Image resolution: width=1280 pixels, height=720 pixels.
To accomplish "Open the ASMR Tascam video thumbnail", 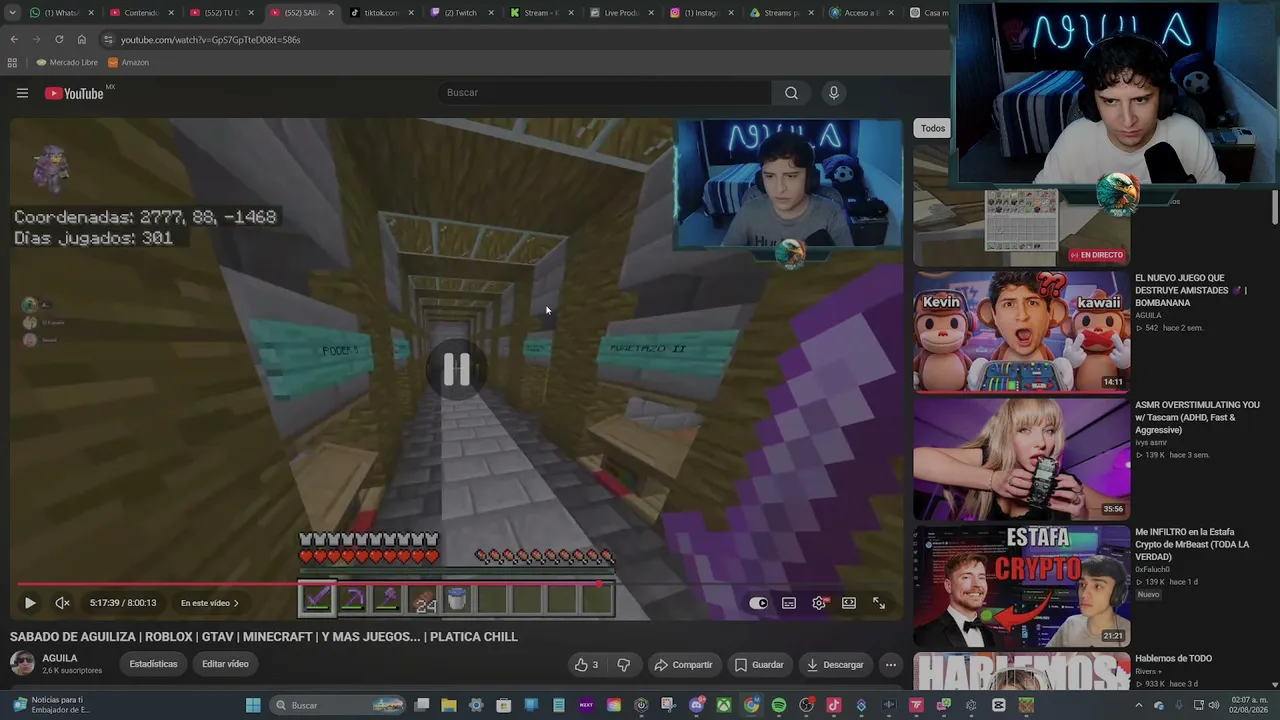I will click(1022, 458).
